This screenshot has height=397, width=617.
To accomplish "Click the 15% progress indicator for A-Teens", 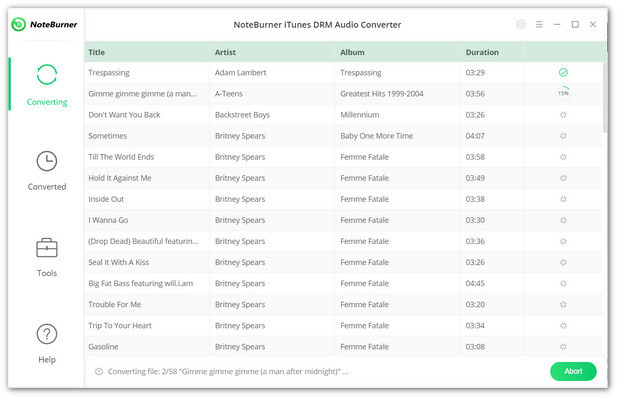I will (x=563, y=93).
